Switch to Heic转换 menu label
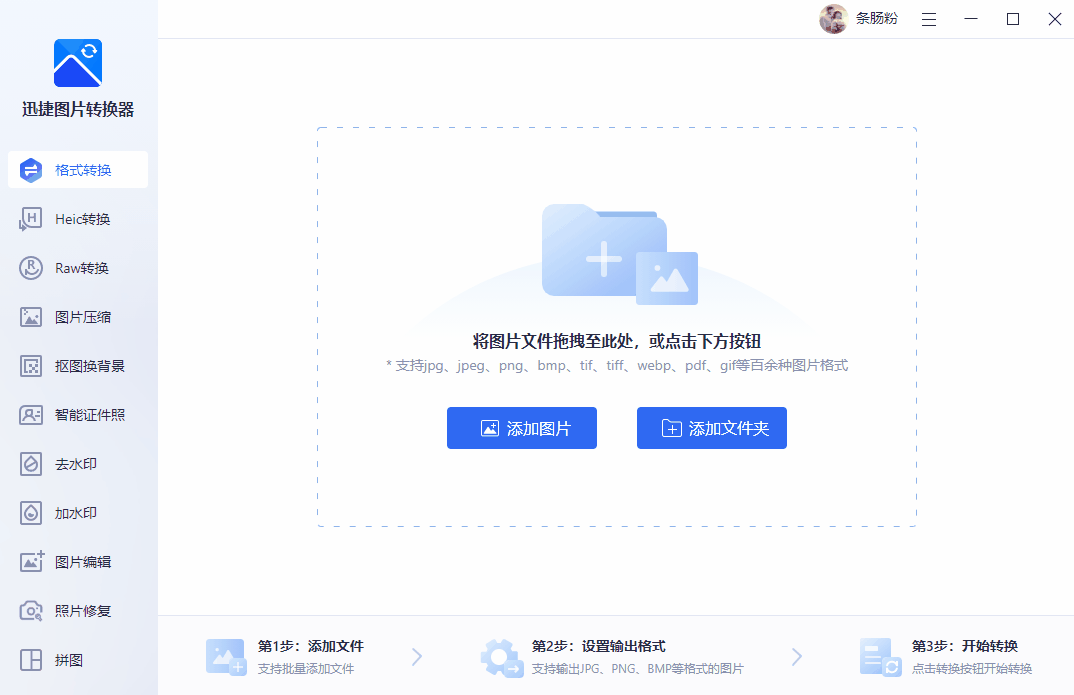This screenshot has width=1074, height=695. click(x=83, y=219)
